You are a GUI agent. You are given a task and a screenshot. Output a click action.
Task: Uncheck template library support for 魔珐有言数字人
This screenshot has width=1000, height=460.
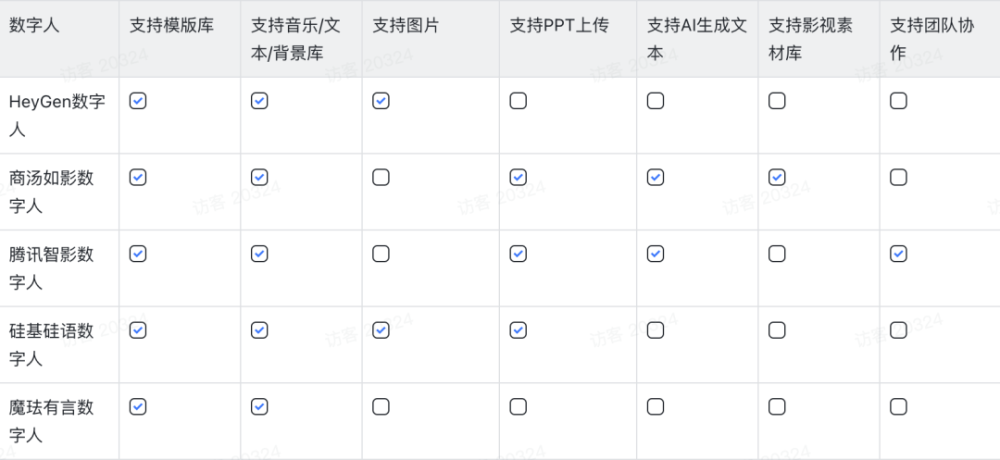[138, 407]
